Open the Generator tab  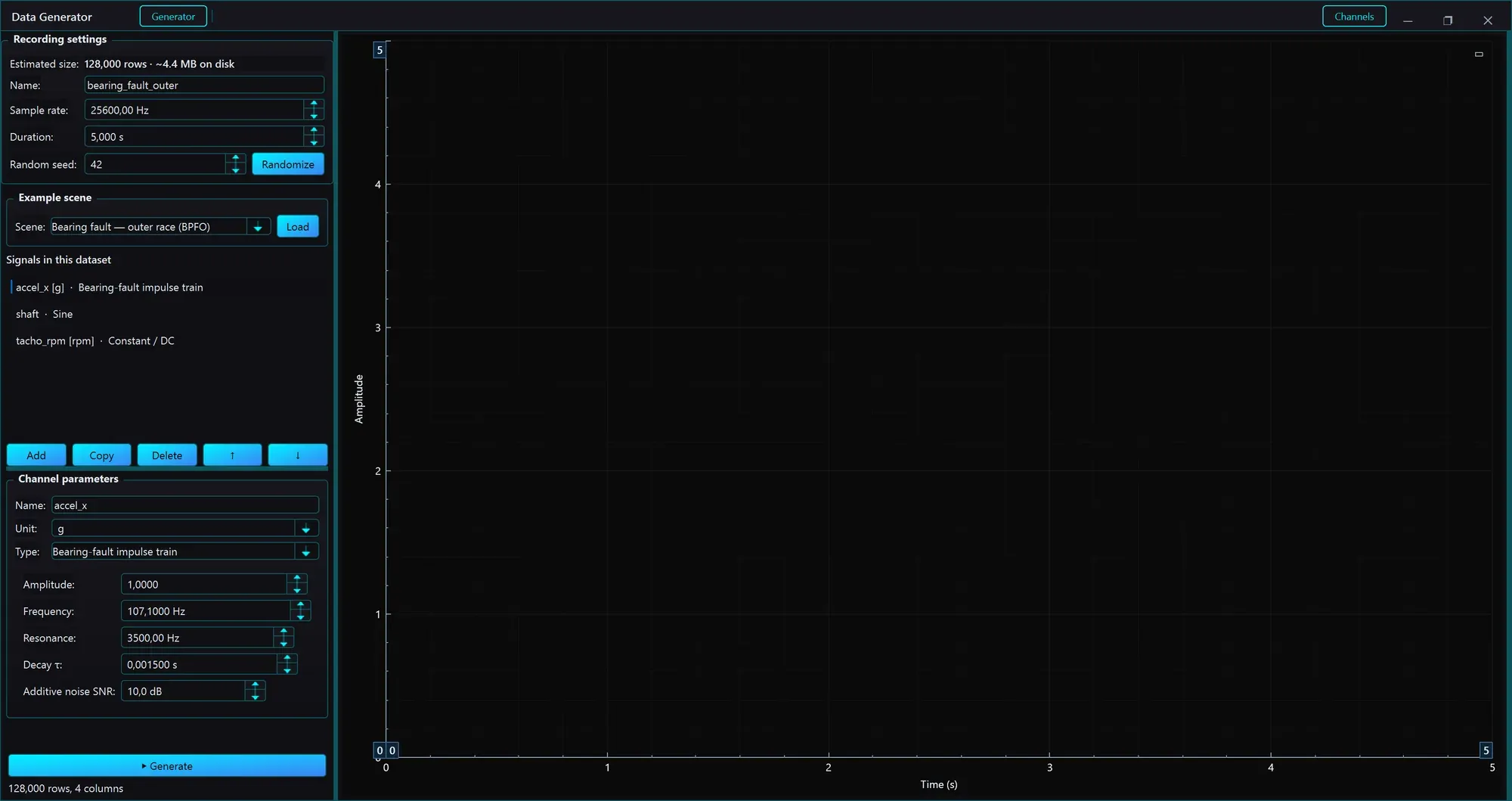(x=173, y=17)
